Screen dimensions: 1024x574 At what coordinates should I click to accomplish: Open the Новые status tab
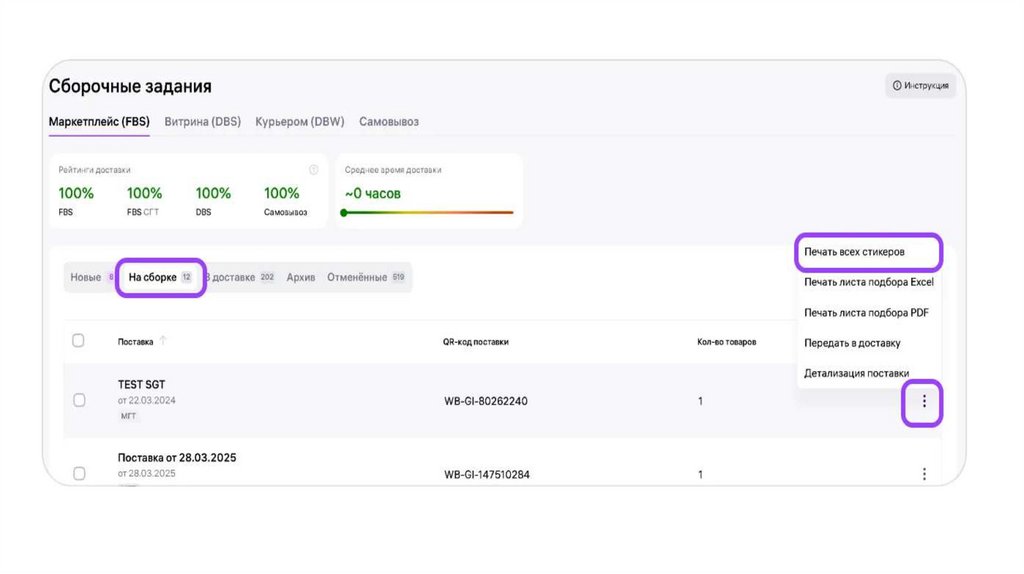[x=91, y=277]
